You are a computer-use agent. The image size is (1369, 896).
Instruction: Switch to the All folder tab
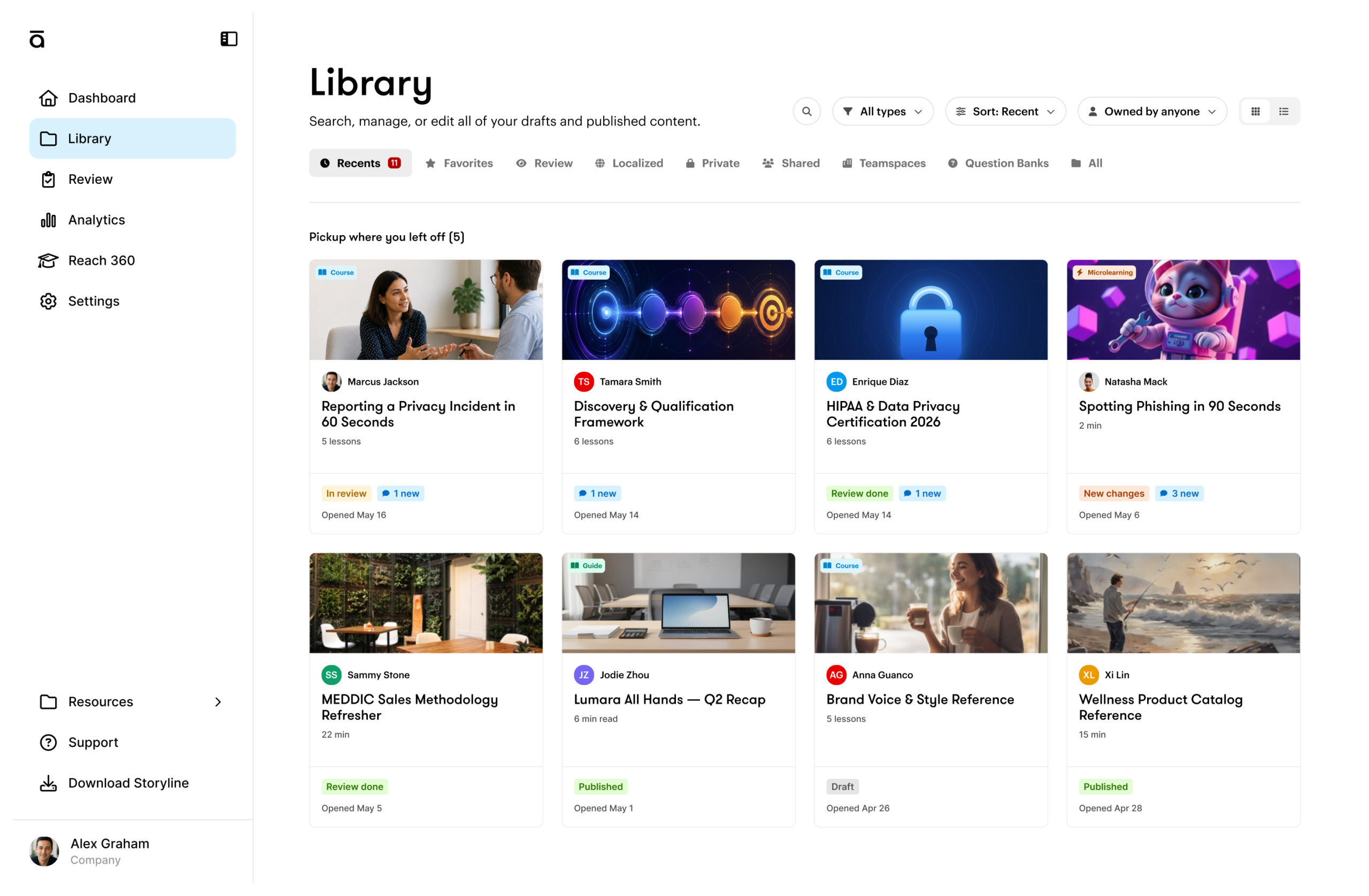1087,164
